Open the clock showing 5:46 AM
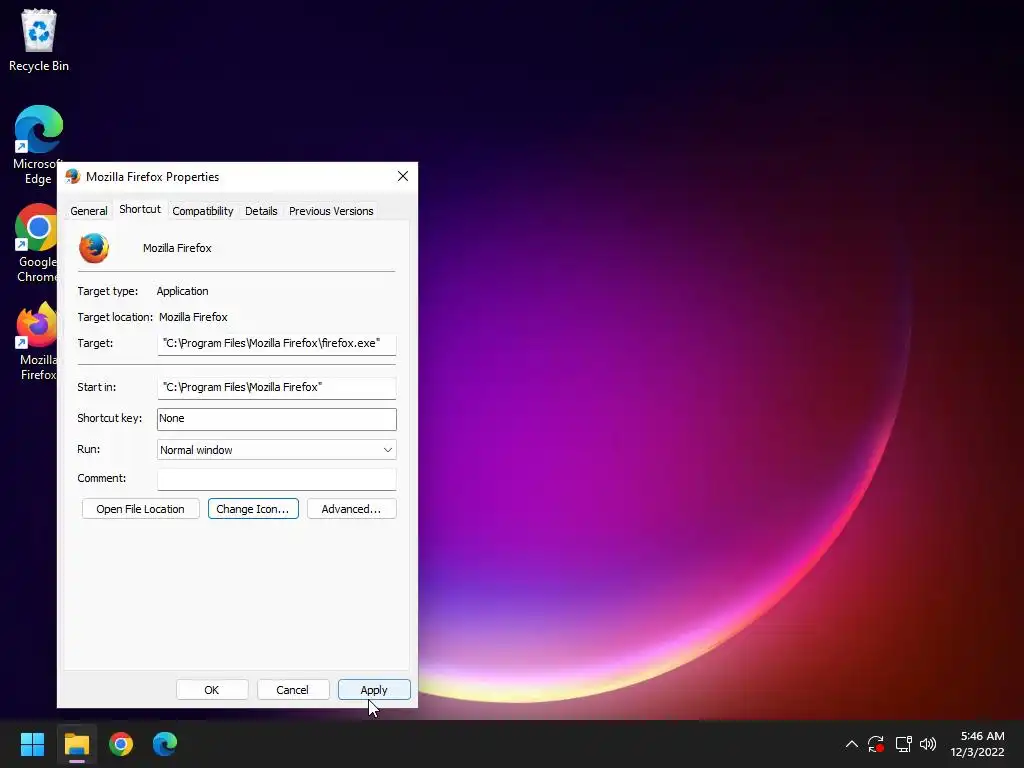 tap(977, 744)
